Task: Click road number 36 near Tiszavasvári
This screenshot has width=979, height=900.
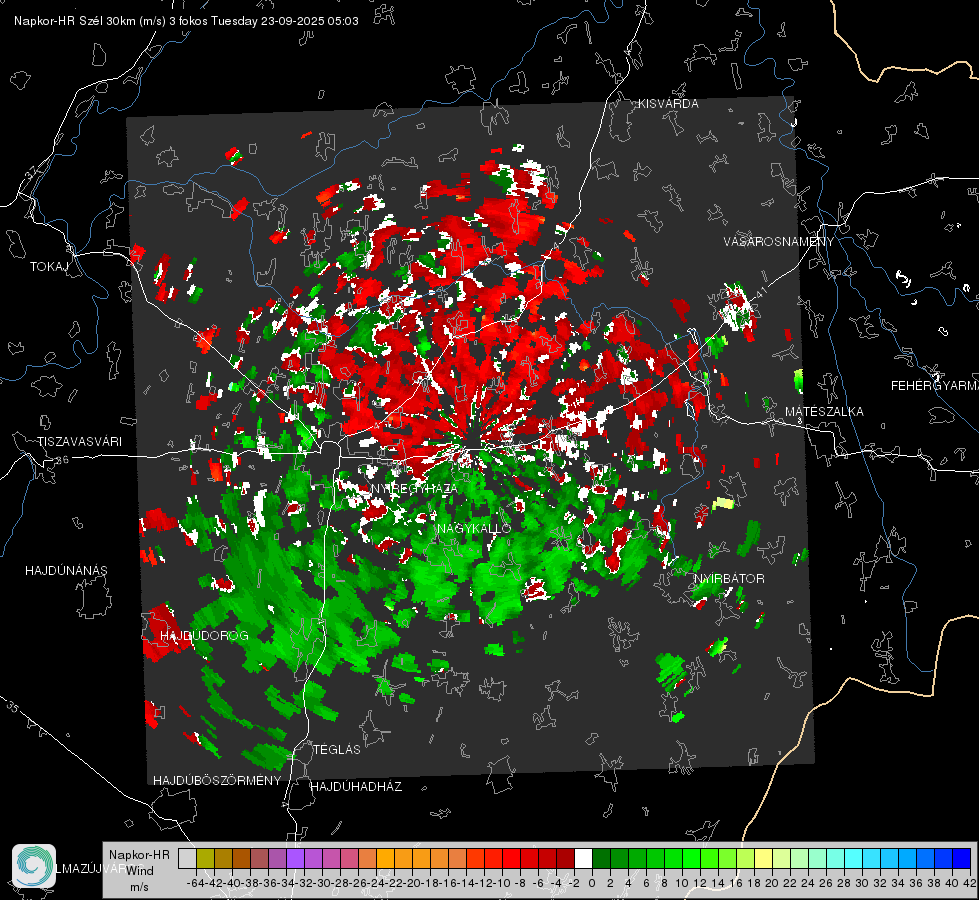Action: pyautogui.click(x=62, y=460)
